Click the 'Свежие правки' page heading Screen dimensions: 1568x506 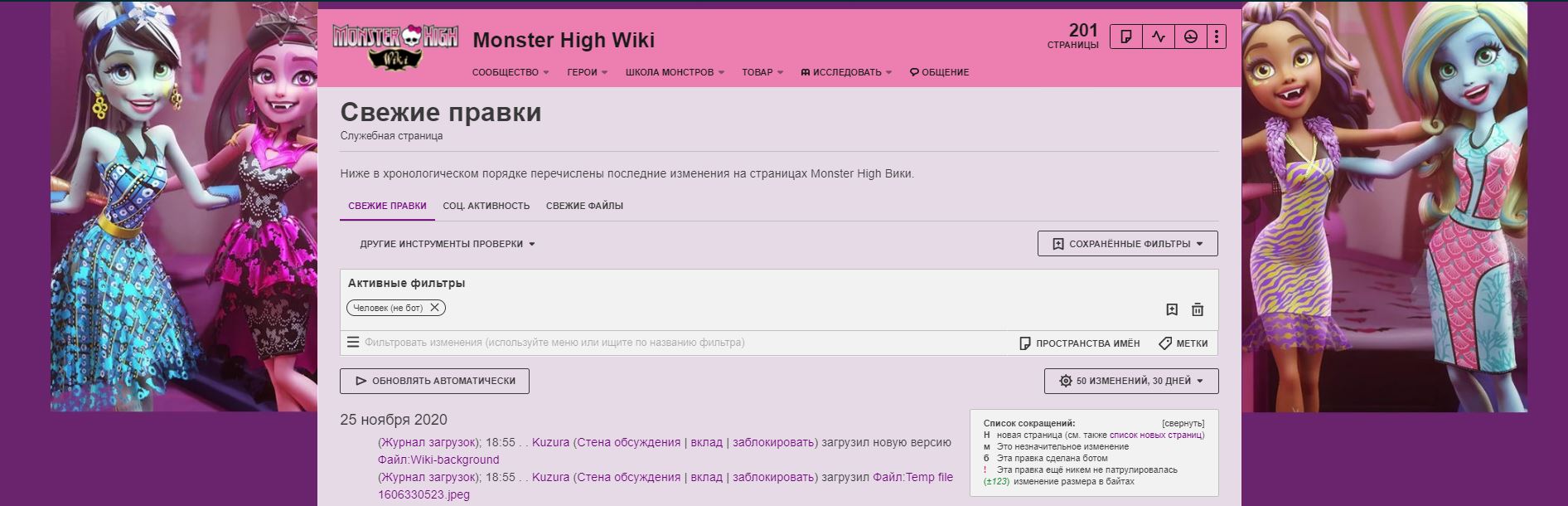point(441,112)
